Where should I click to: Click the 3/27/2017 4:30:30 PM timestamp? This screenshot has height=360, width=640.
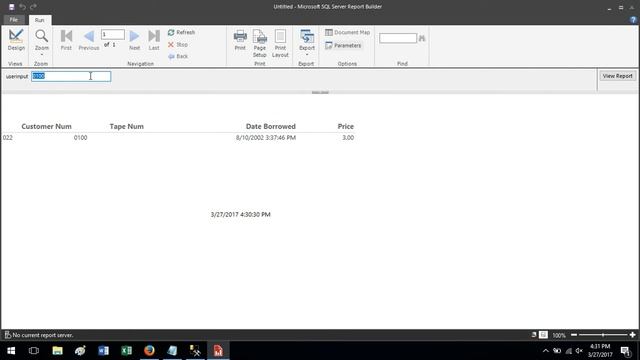(240, 215)
